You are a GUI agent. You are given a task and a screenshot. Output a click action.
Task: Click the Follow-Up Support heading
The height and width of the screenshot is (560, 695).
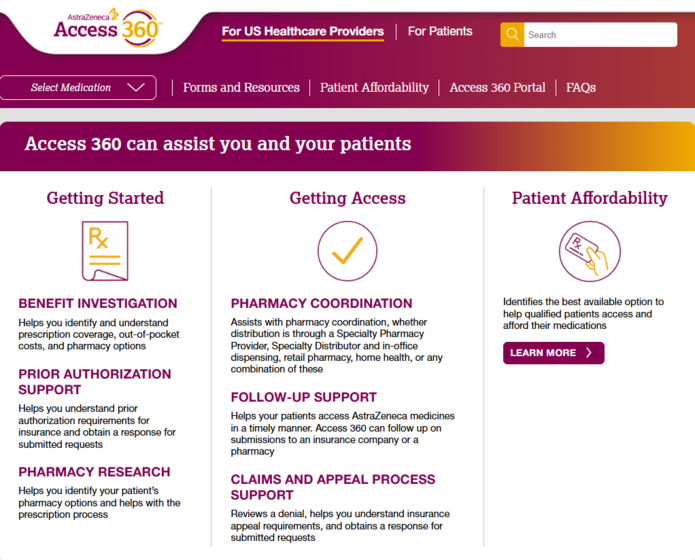click(x=304, y=397)
